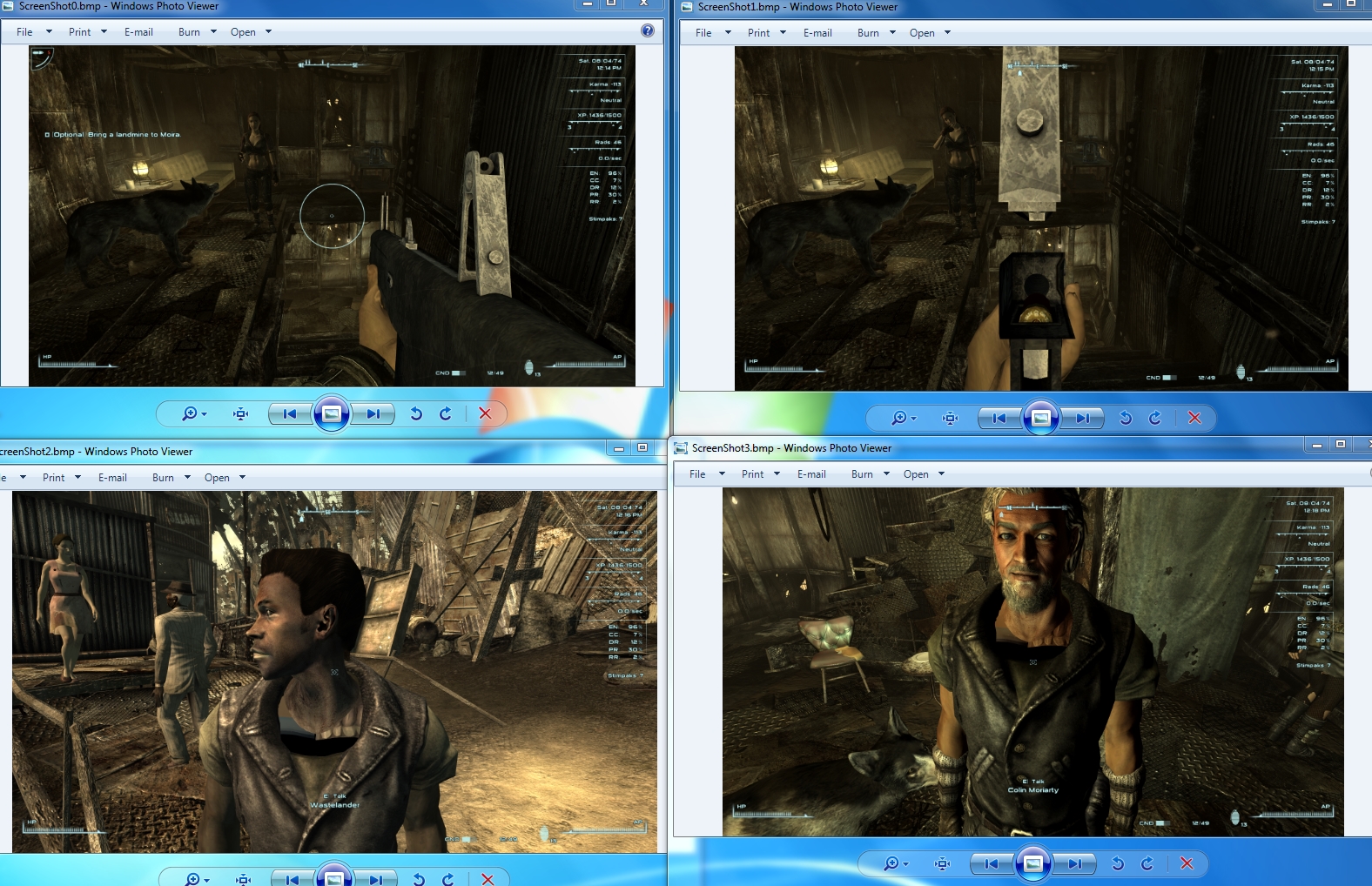Delete the image in ScreenShot0 viewer

coord(486,414)
